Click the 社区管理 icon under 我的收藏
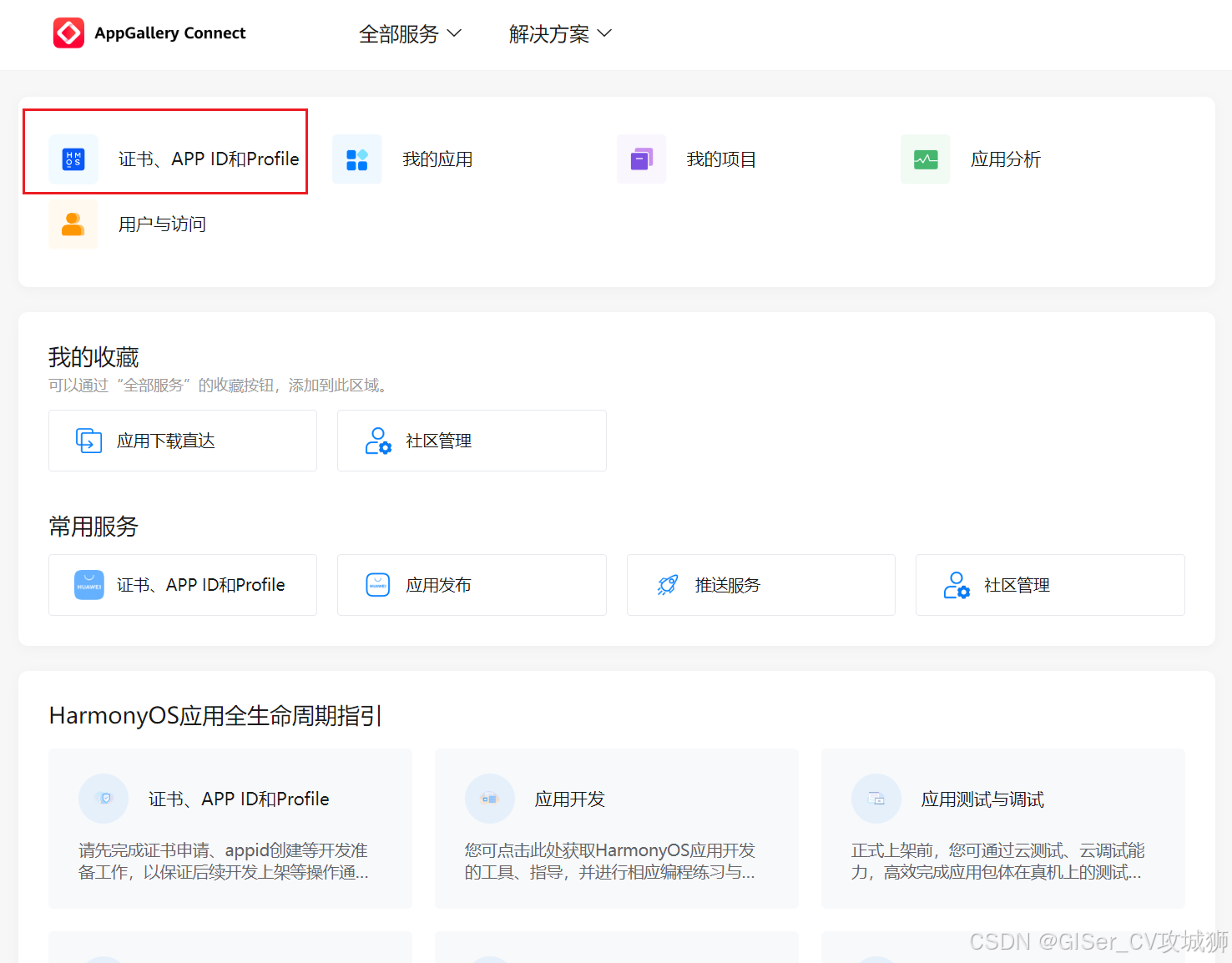 [x=378, y=441]
